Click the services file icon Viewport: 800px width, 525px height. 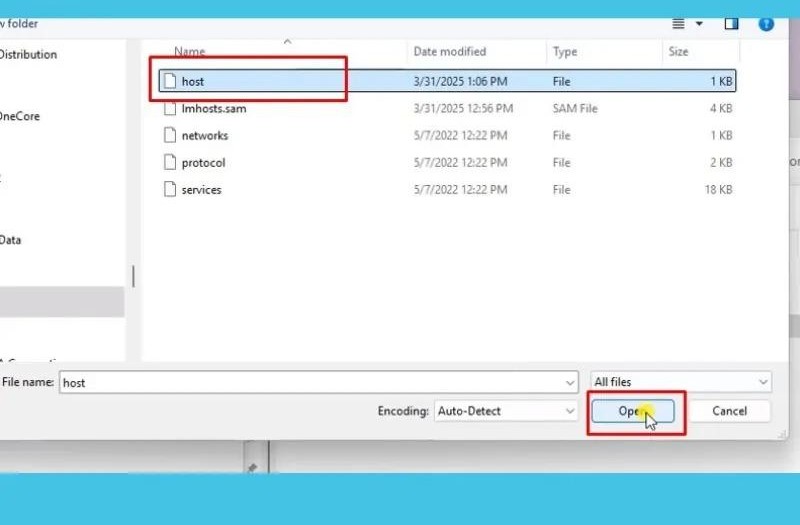click(170, 189)
